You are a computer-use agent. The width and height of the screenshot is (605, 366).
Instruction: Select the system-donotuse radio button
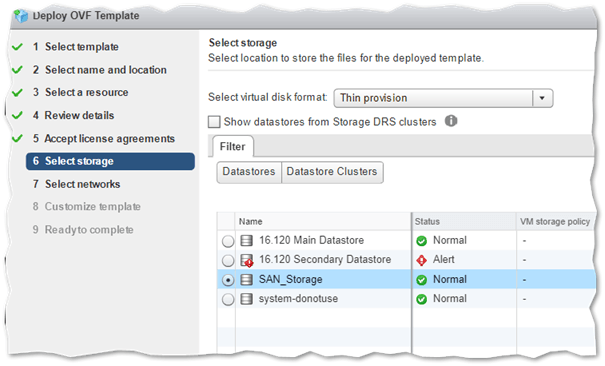[228, 299]
